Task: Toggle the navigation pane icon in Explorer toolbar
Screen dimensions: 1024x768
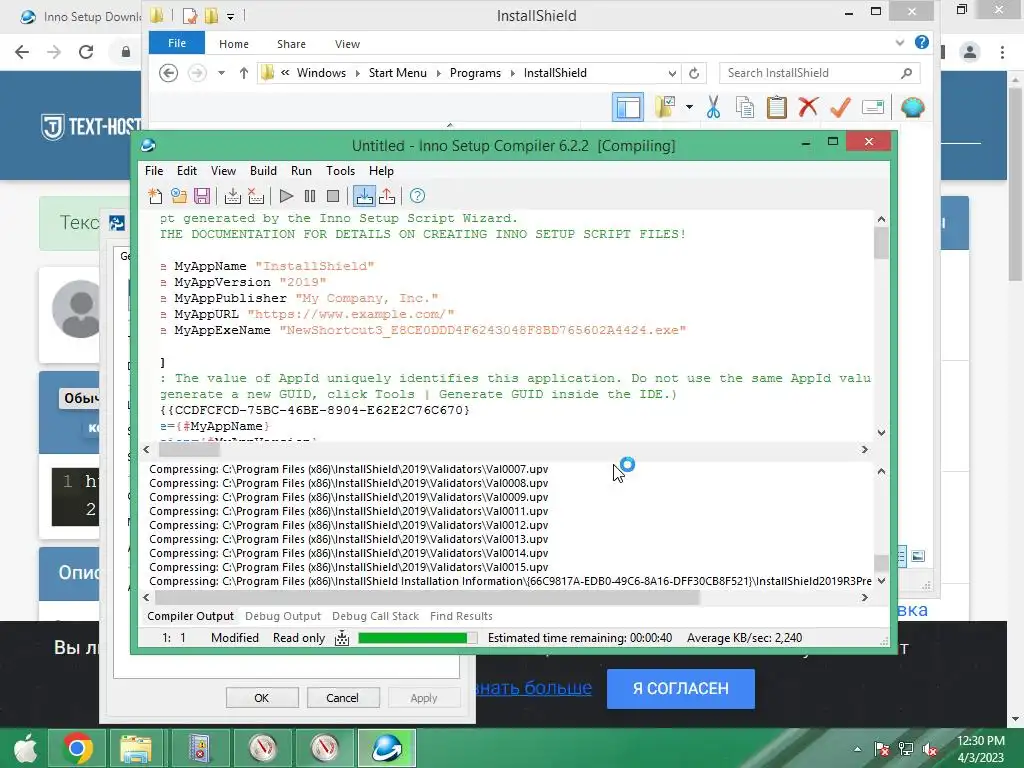Action: coord(628,107)
